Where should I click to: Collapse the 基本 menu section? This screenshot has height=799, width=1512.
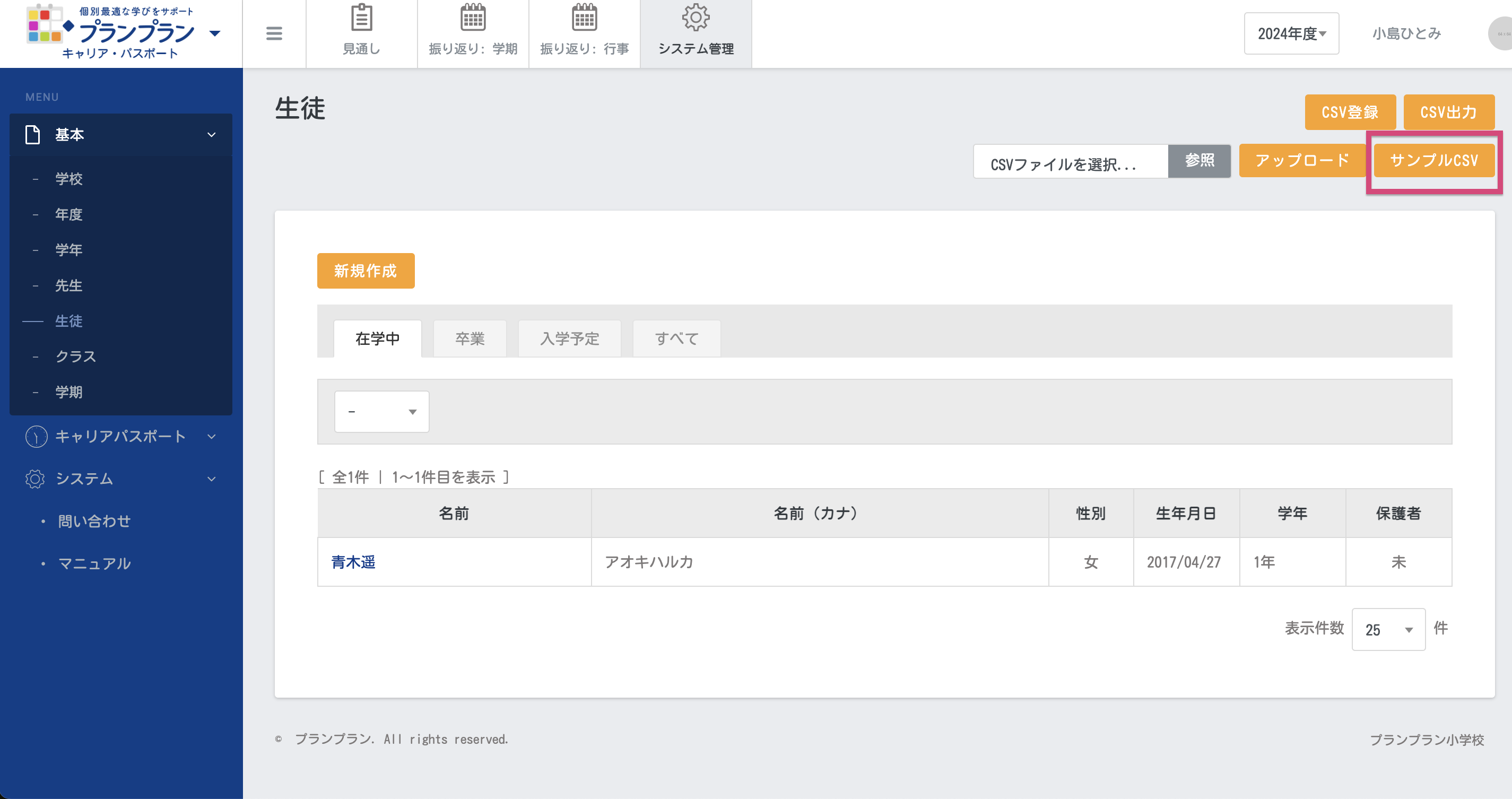(x=211, y=134)
